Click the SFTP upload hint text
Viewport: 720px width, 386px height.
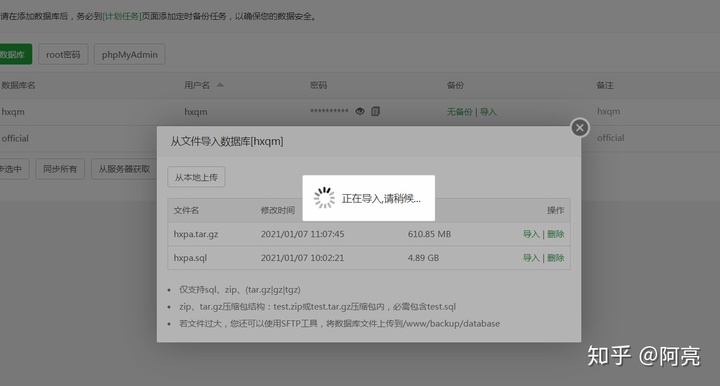[x=339, y=324]
